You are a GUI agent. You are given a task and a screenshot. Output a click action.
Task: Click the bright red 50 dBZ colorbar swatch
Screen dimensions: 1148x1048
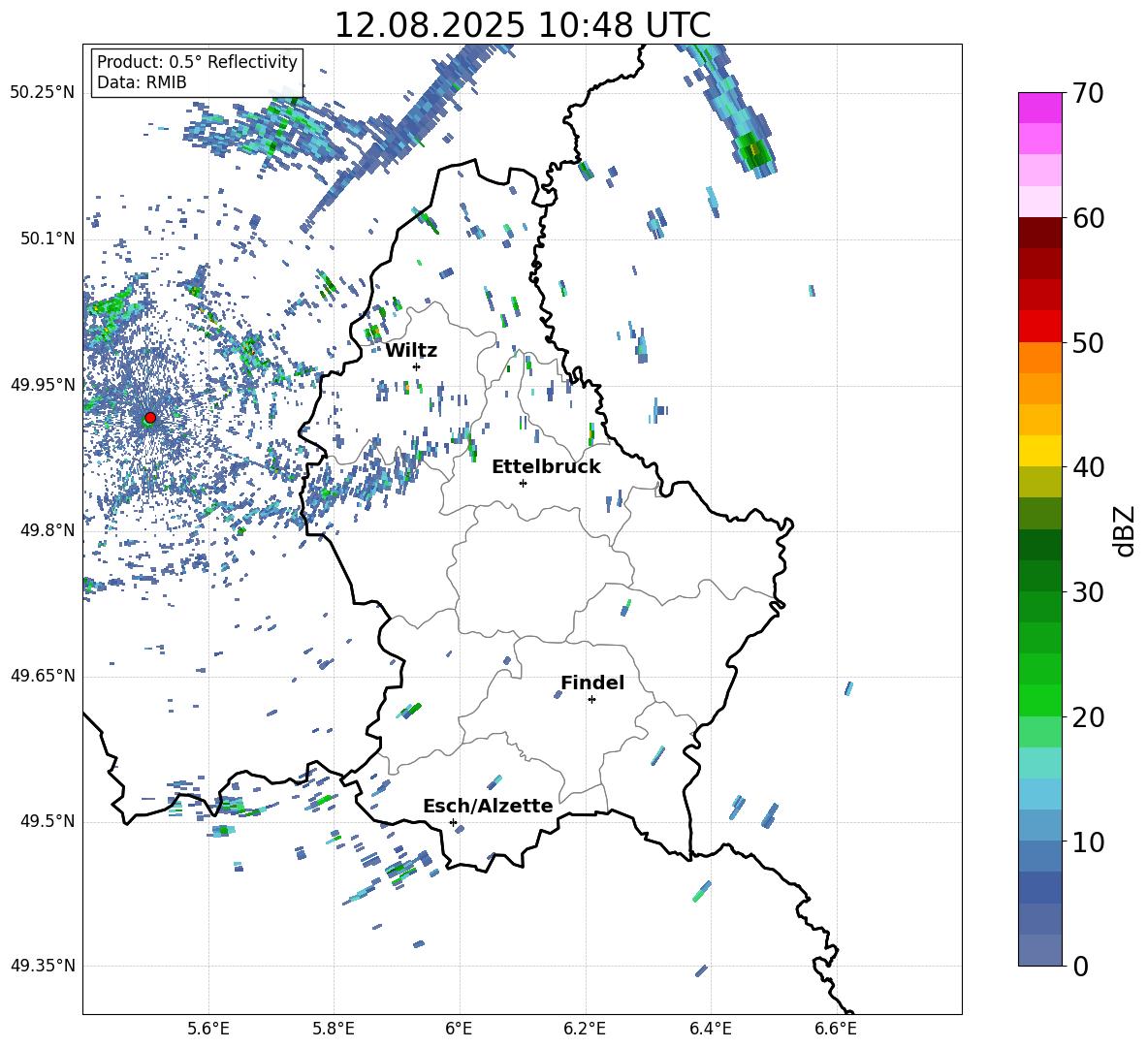pyautogui.click(x=1039, y=327)
